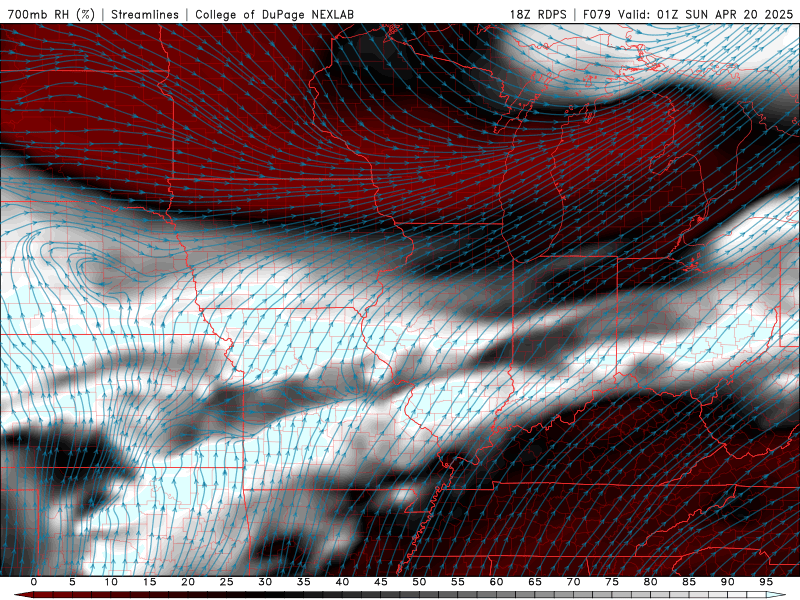Click the '0' value on the color scale
The image size is (800, 600).
point(34,582)
